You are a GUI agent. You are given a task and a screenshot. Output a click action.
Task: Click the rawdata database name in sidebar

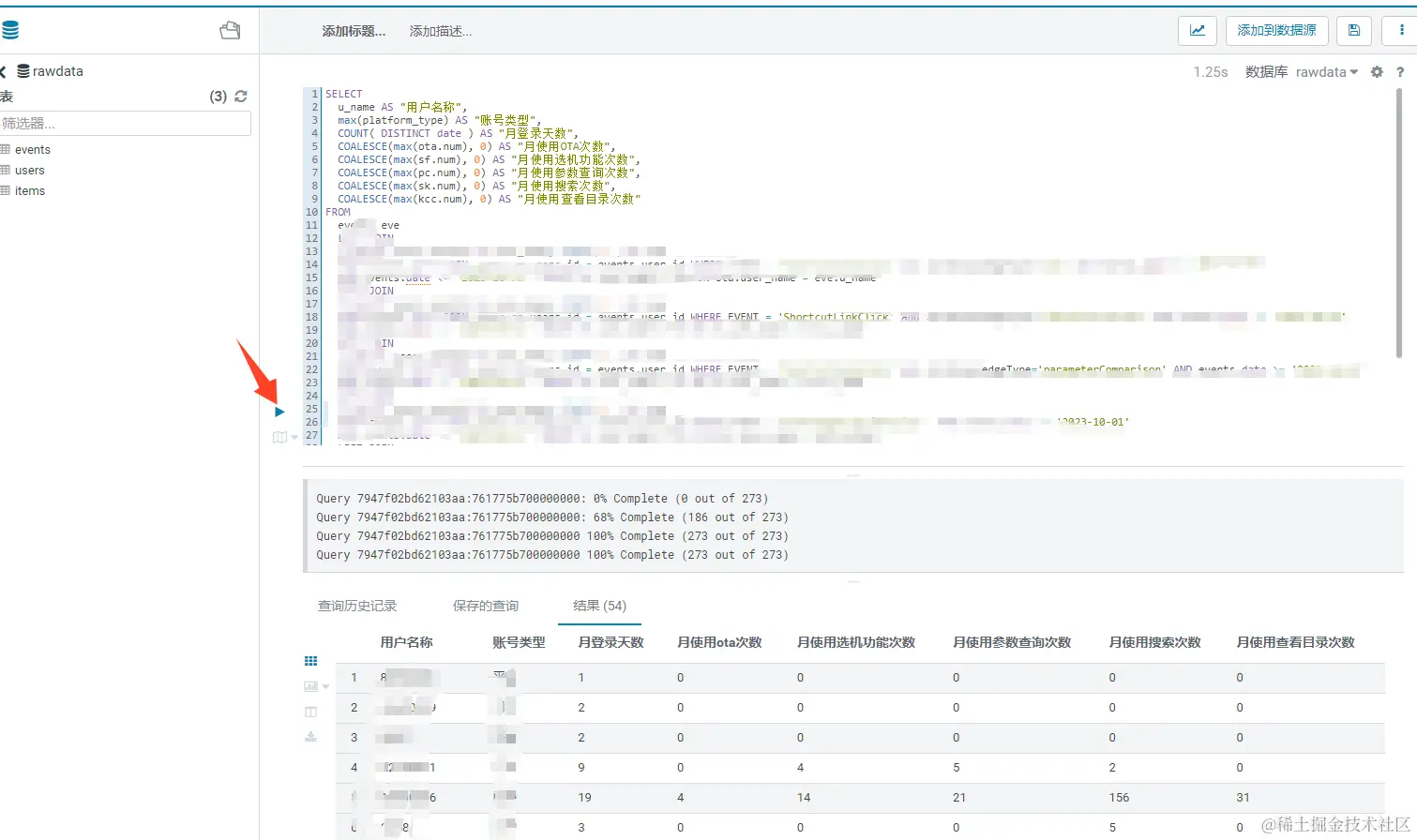57,71
